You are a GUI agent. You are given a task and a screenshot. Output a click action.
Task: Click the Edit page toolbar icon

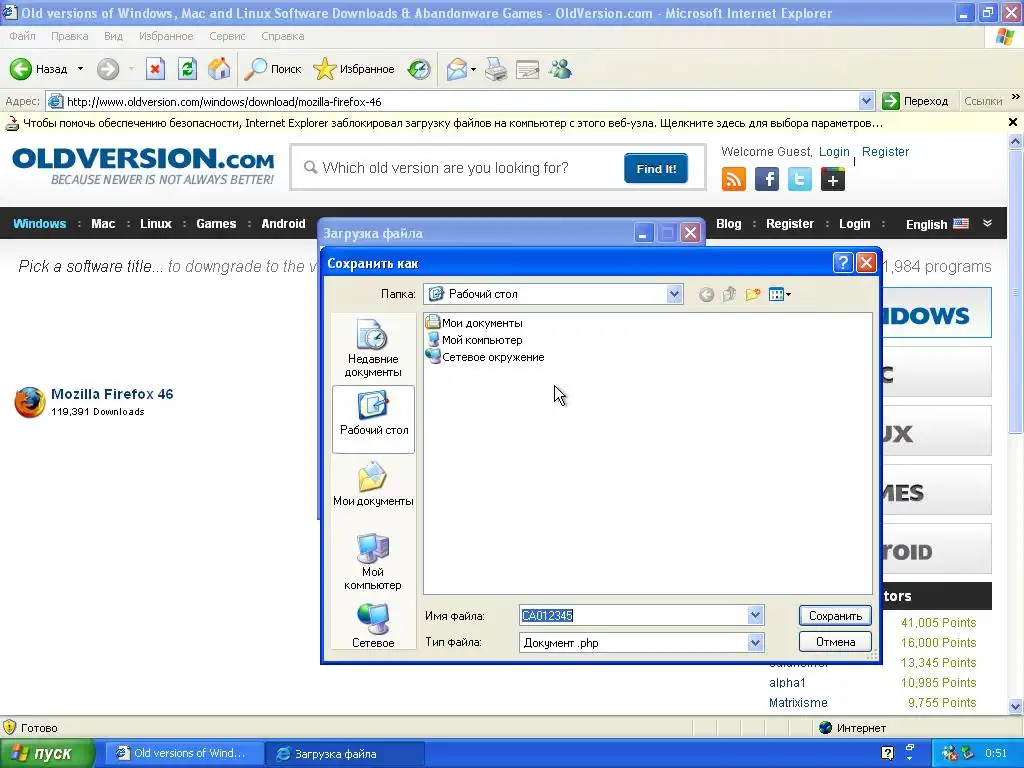(528, 69)
